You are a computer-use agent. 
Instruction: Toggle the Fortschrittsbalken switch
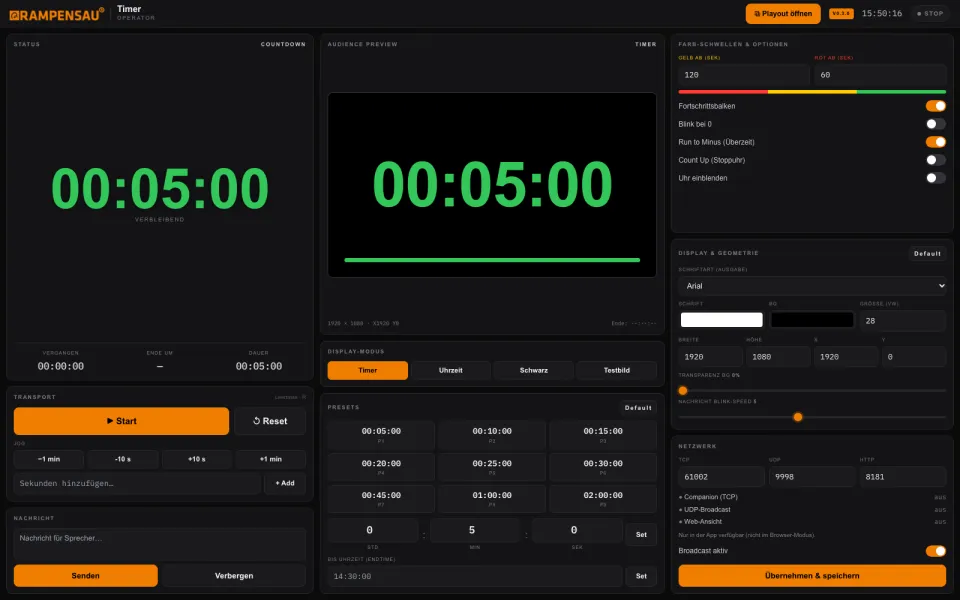coord(936,106)
